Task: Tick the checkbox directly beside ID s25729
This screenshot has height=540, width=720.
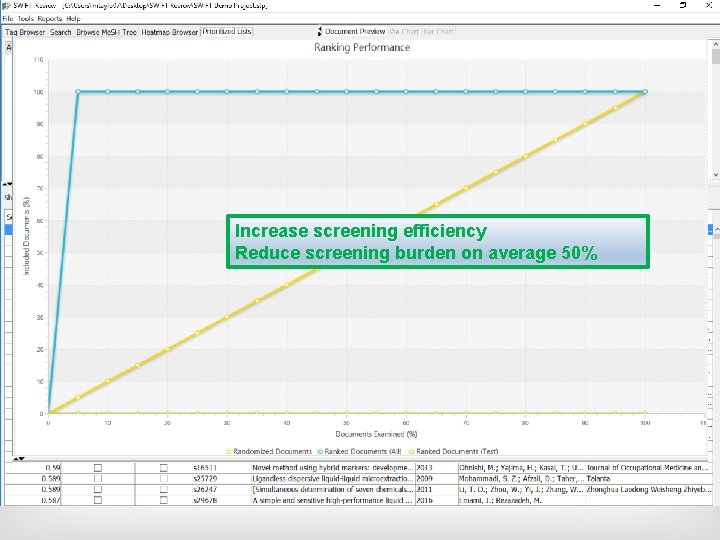Action: 163,478
